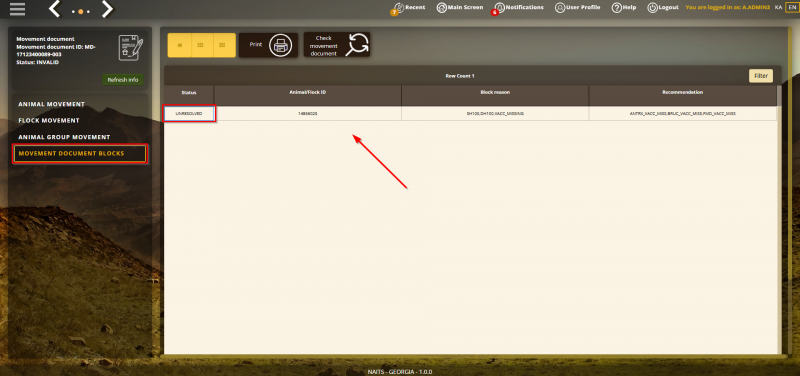
Task: Open User Profile
Action: (577, 8)
